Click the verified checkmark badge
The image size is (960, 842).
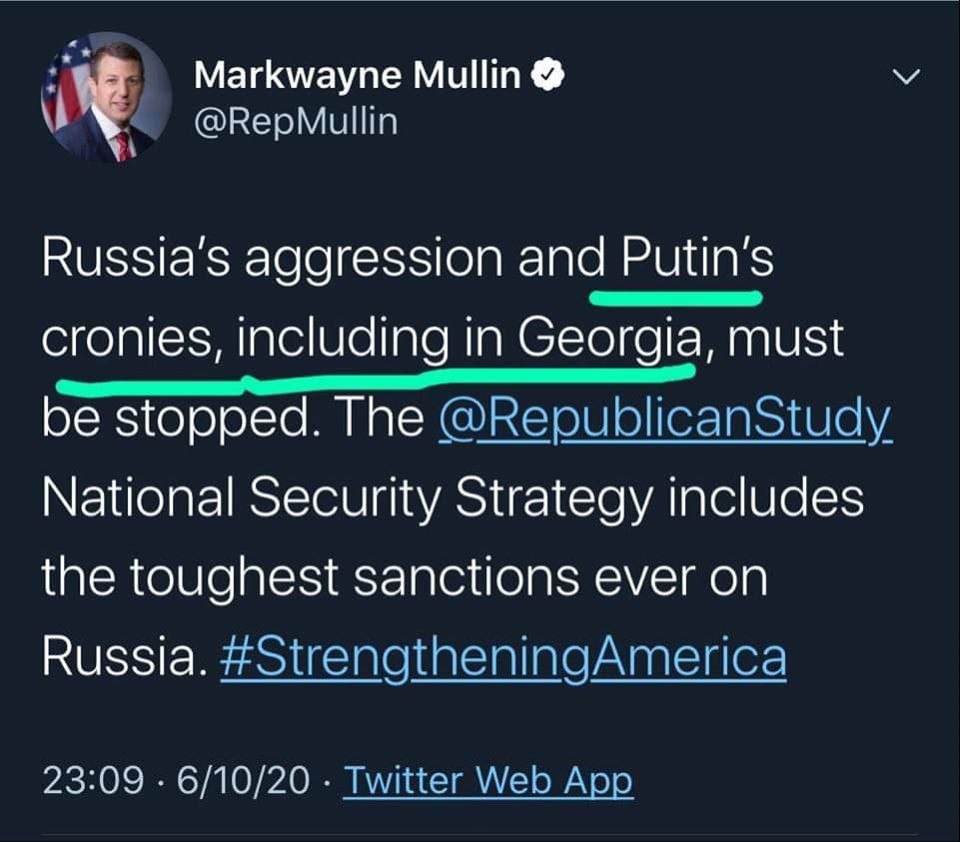pyautogui.click(x=547, y=75)
